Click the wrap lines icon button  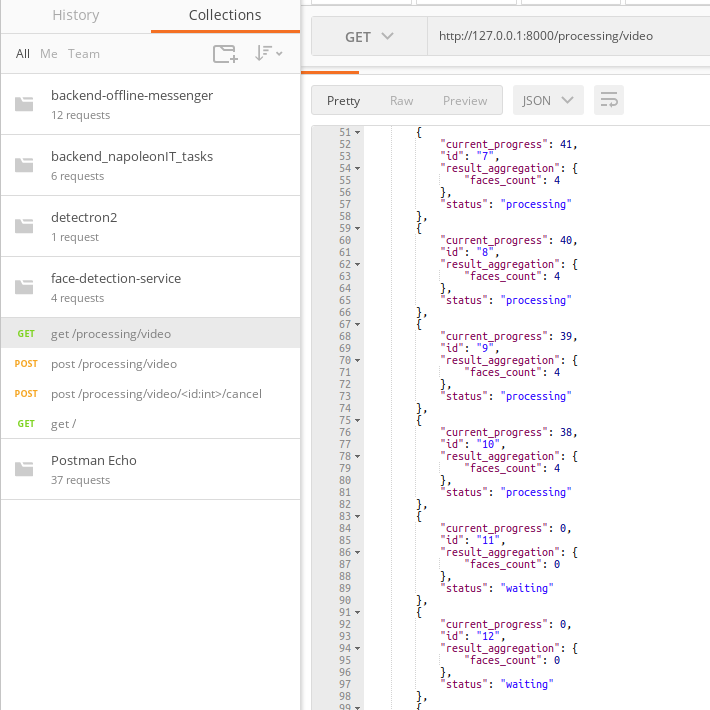click(x=609, y=100)
